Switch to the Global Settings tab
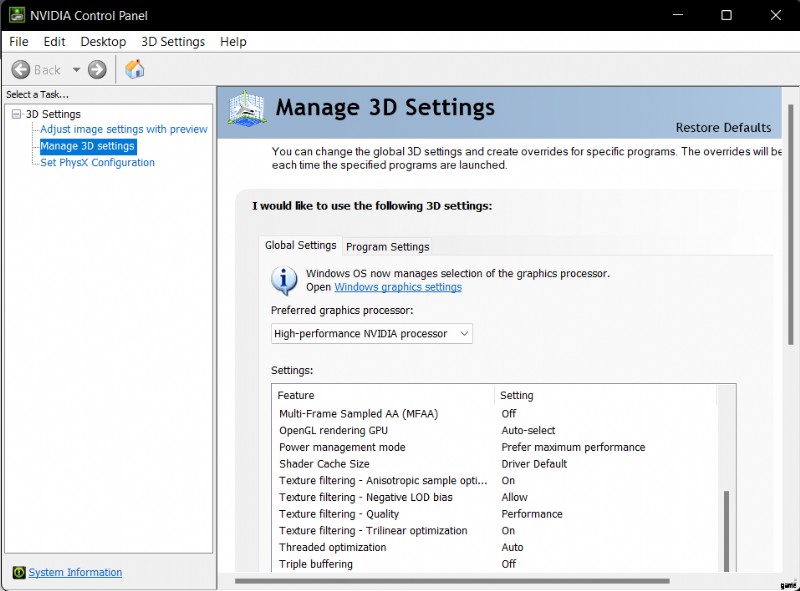The image size is (800, 591). (x=301, y=245)
